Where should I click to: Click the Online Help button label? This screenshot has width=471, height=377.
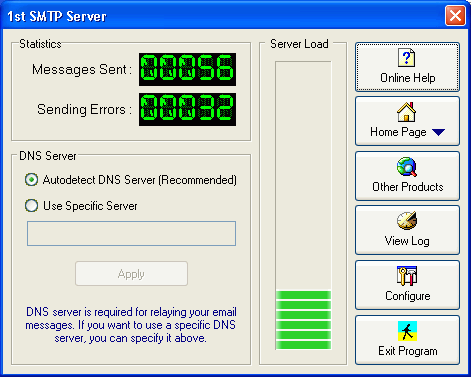(x=408, y=78)
